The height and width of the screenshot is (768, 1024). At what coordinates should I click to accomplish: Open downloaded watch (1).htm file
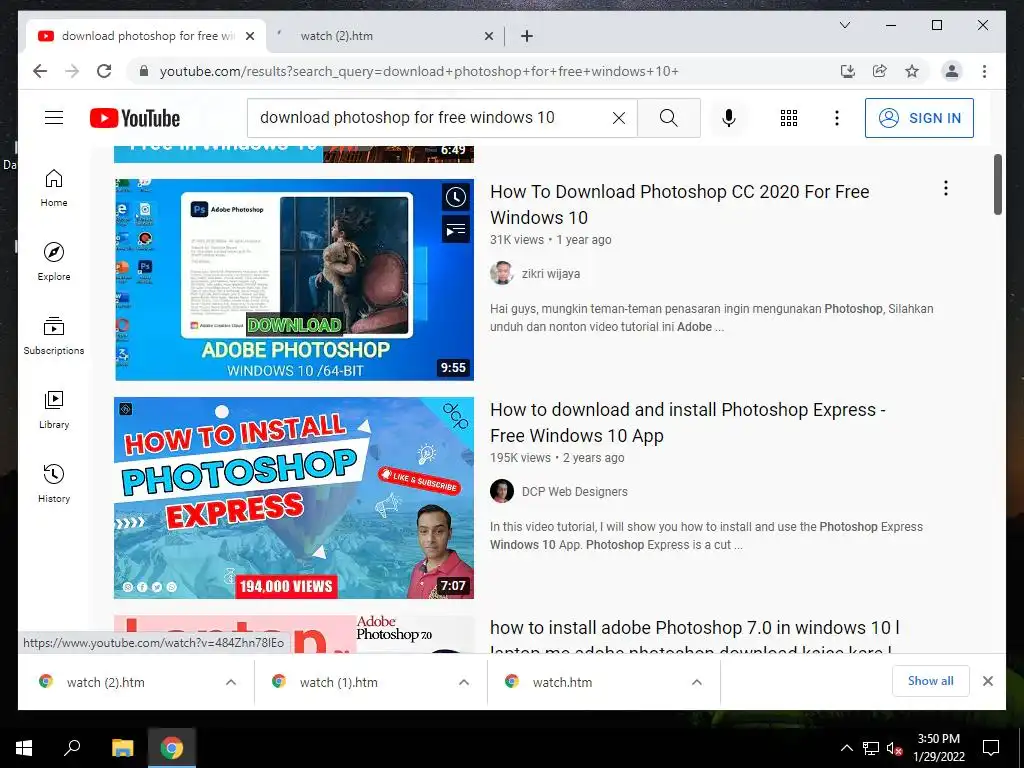coord(338,682)
